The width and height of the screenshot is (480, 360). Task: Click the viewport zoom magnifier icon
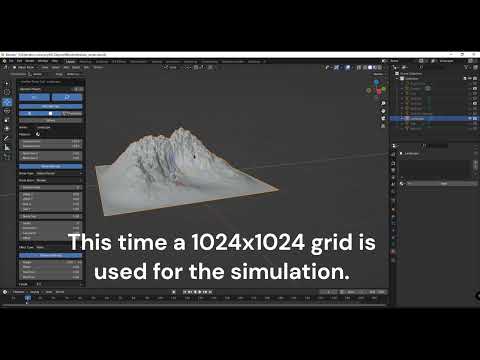(x=383, y=103)
